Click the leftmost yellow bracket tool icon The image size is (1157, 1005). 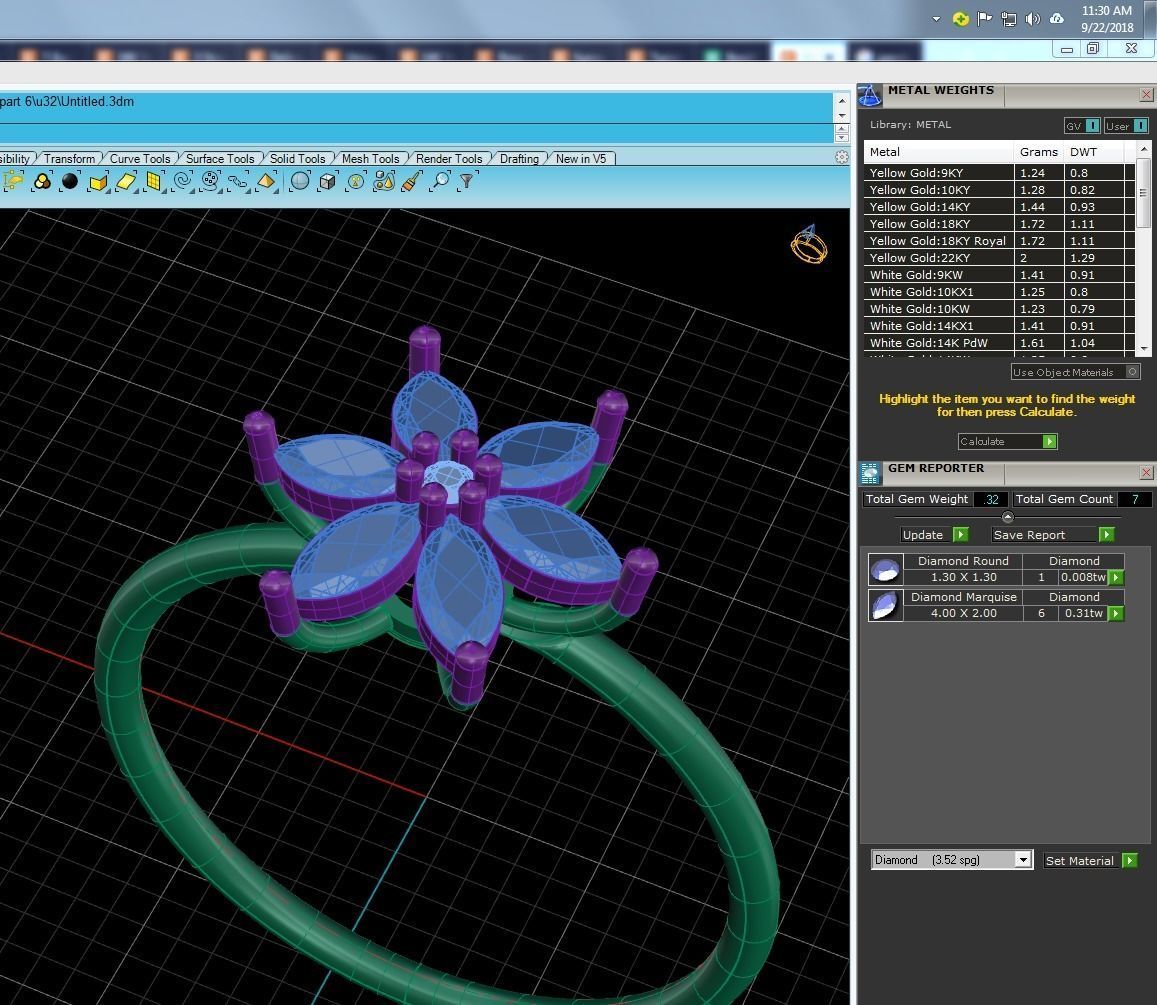[13, 181]
